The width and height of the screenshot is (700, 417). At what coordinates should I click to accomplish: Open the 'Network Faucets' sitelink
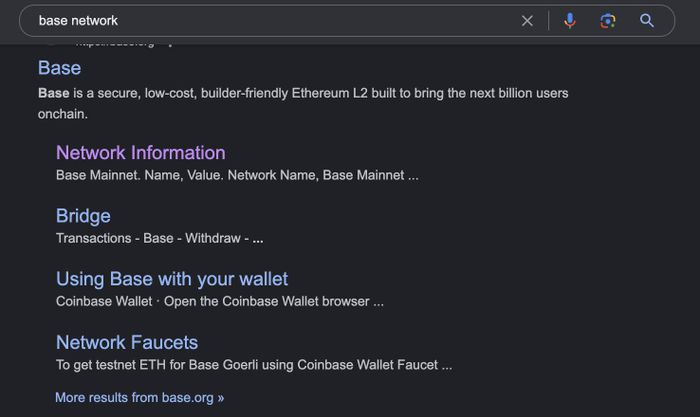pos(127,342)
